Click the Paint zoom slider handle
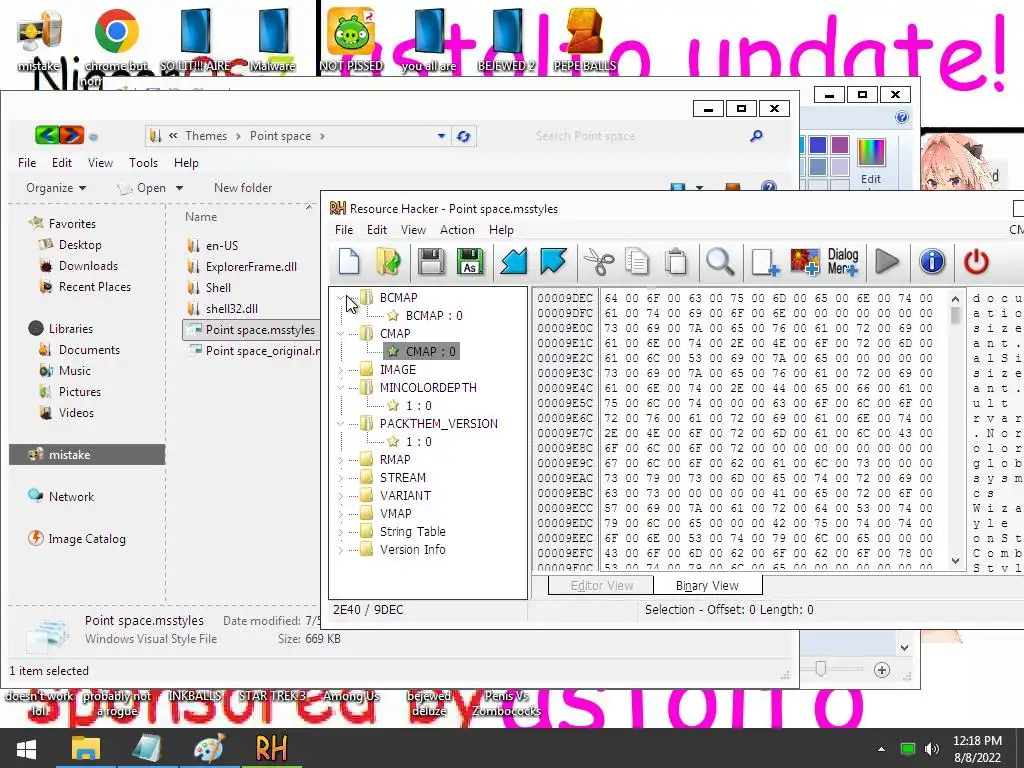 point(821,669)
